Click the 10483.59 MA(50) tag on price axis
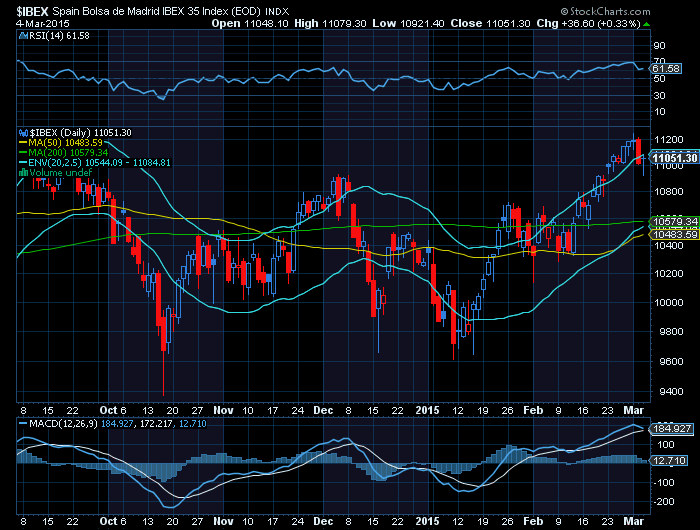700x530 pixels. [675, 234]
